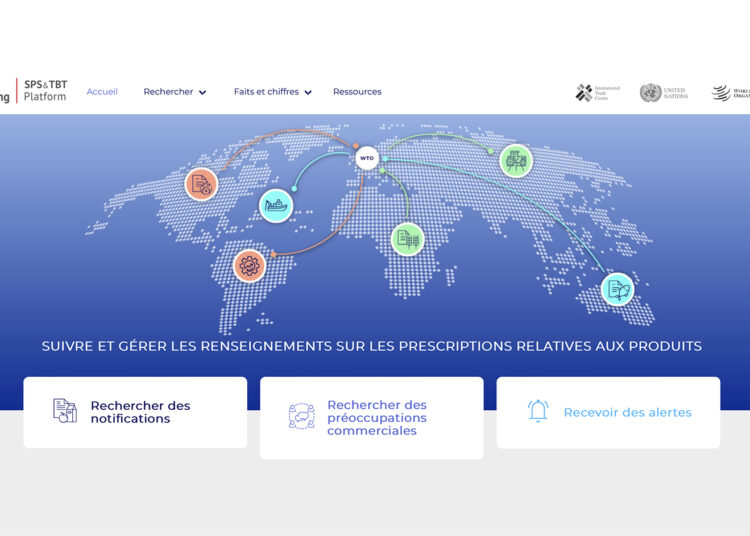Go to the Accueil tab
This screenshot has width=750, height=536.
point(102,92)
